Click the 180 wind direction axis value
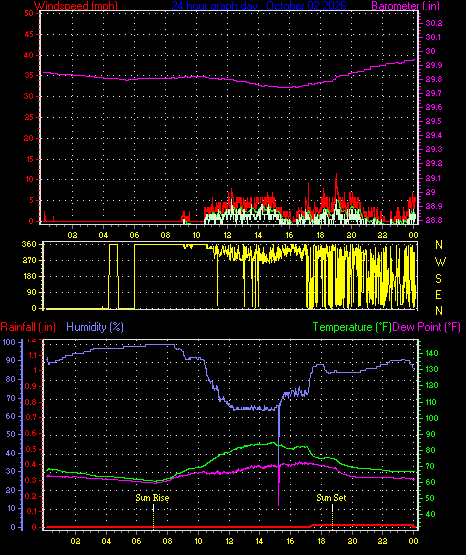Screen dimensions: 466x555 (x=29, y=276)
